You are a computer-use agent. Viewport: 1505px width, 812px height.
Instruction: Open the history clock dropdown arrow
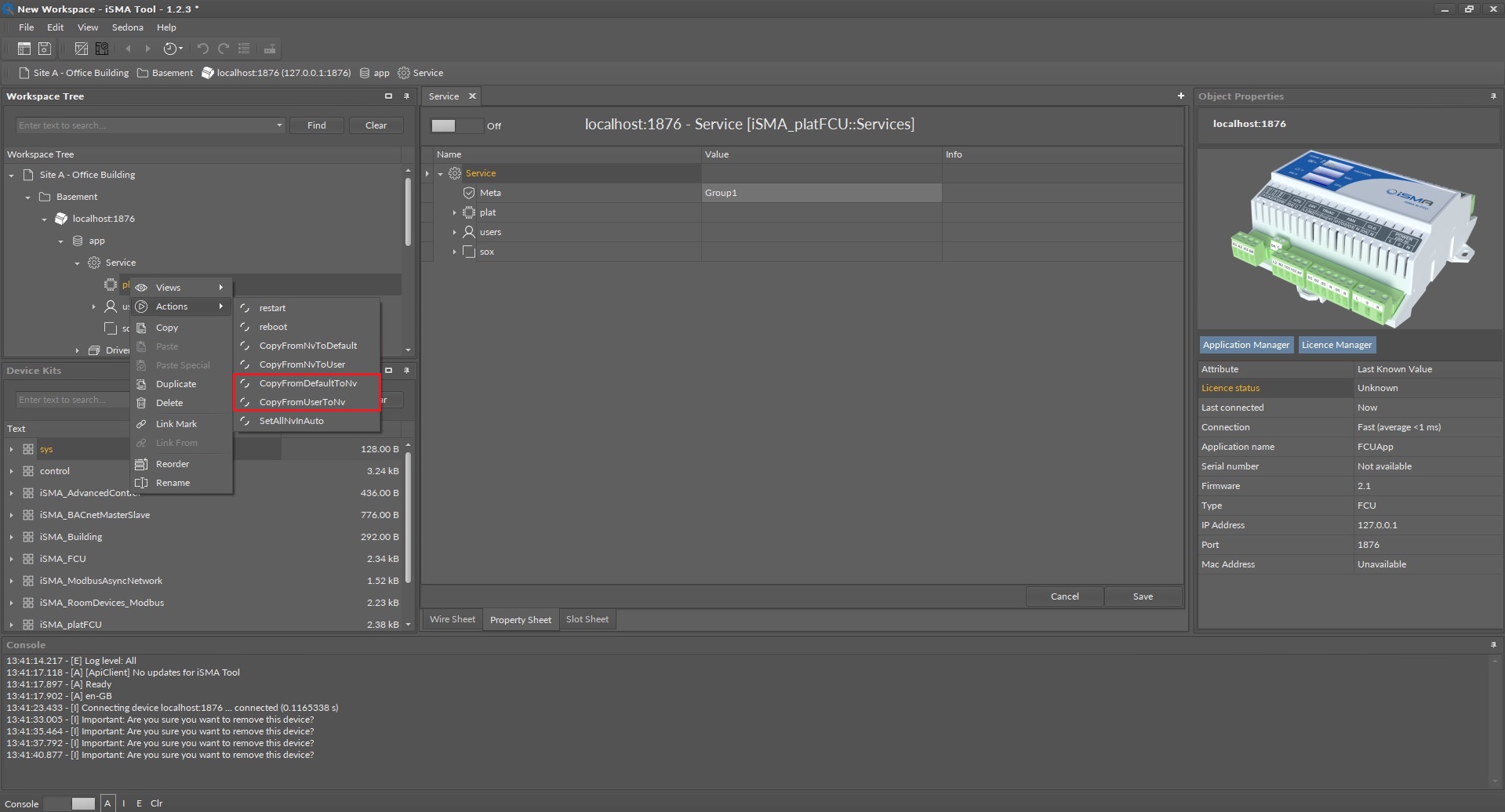[181, 49]
